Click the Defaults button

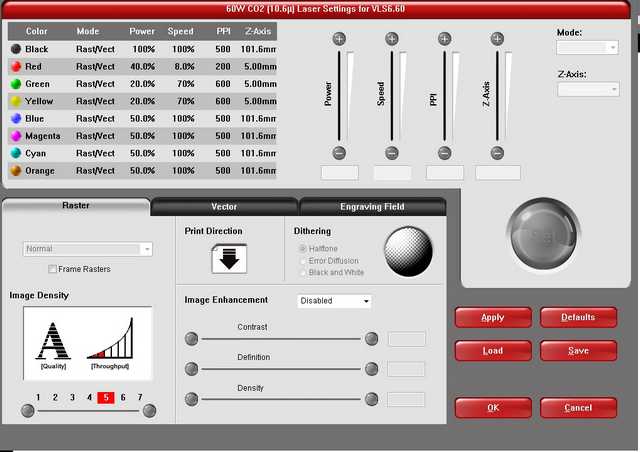coord(578,318)
